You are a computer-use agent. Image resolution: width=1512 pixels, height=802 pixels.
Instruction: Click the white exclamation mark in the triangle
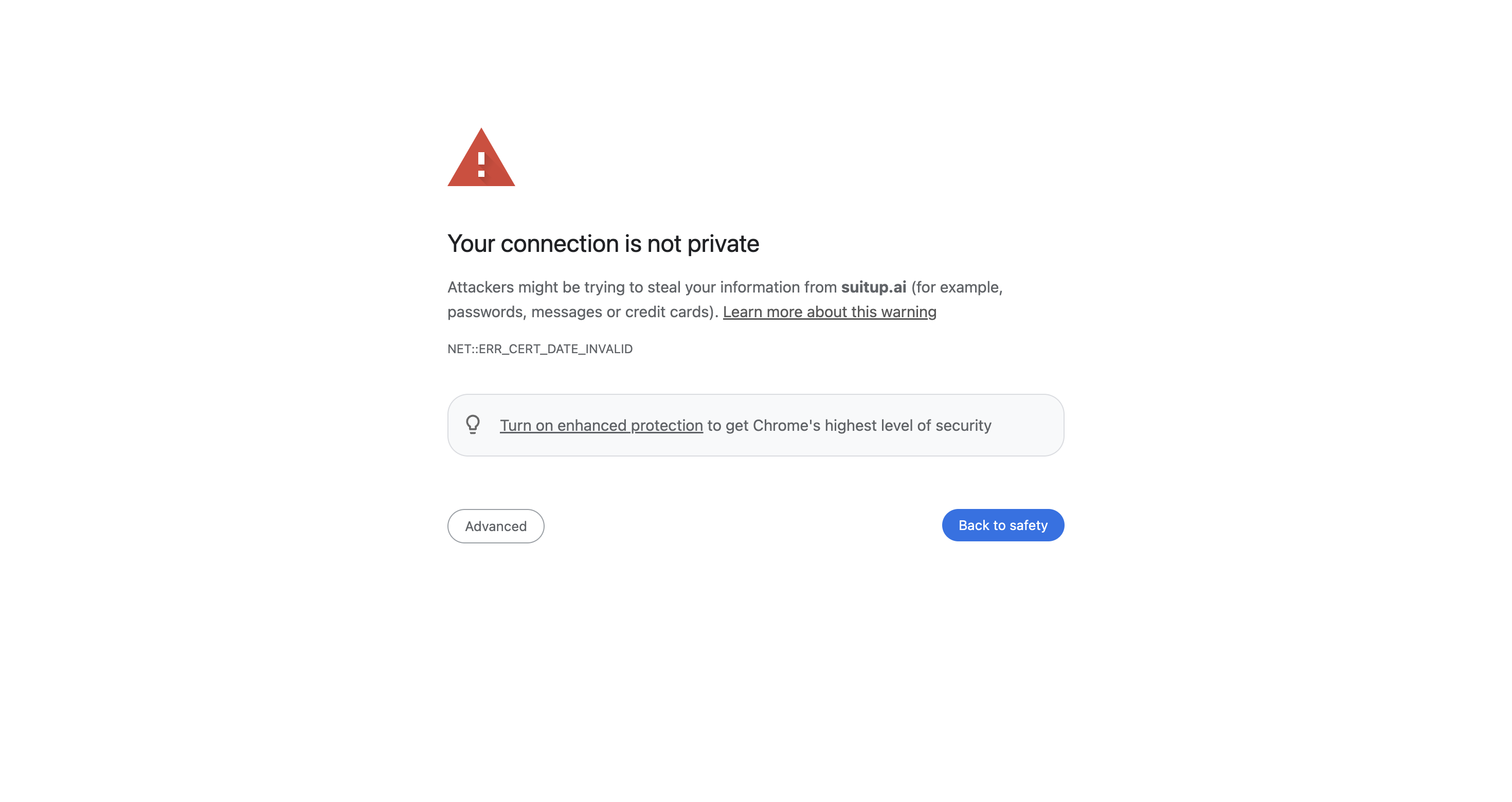[x=481, y=165]
